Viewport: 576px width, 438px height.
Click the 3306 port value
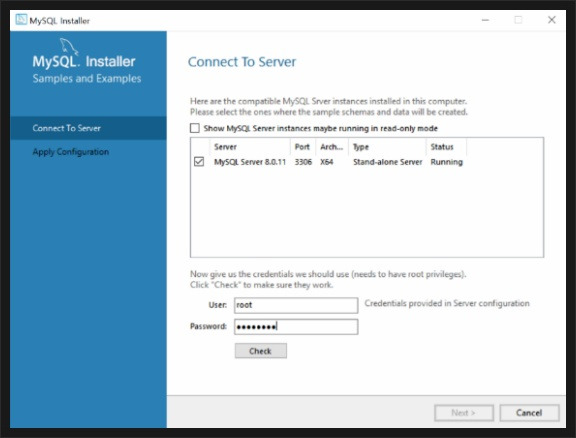point(303,162)
